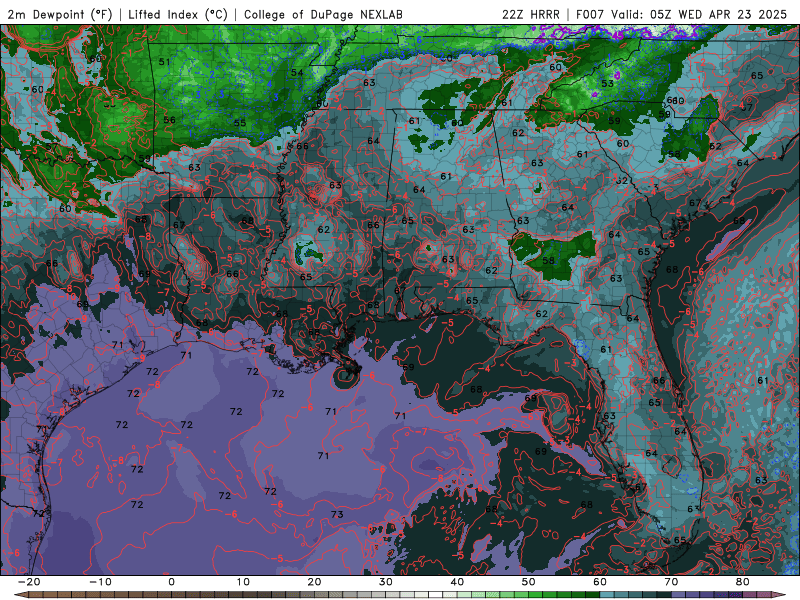The image size is (800, 600).
Task: Click the 10 label on the color scale
Action: (243, 582)
